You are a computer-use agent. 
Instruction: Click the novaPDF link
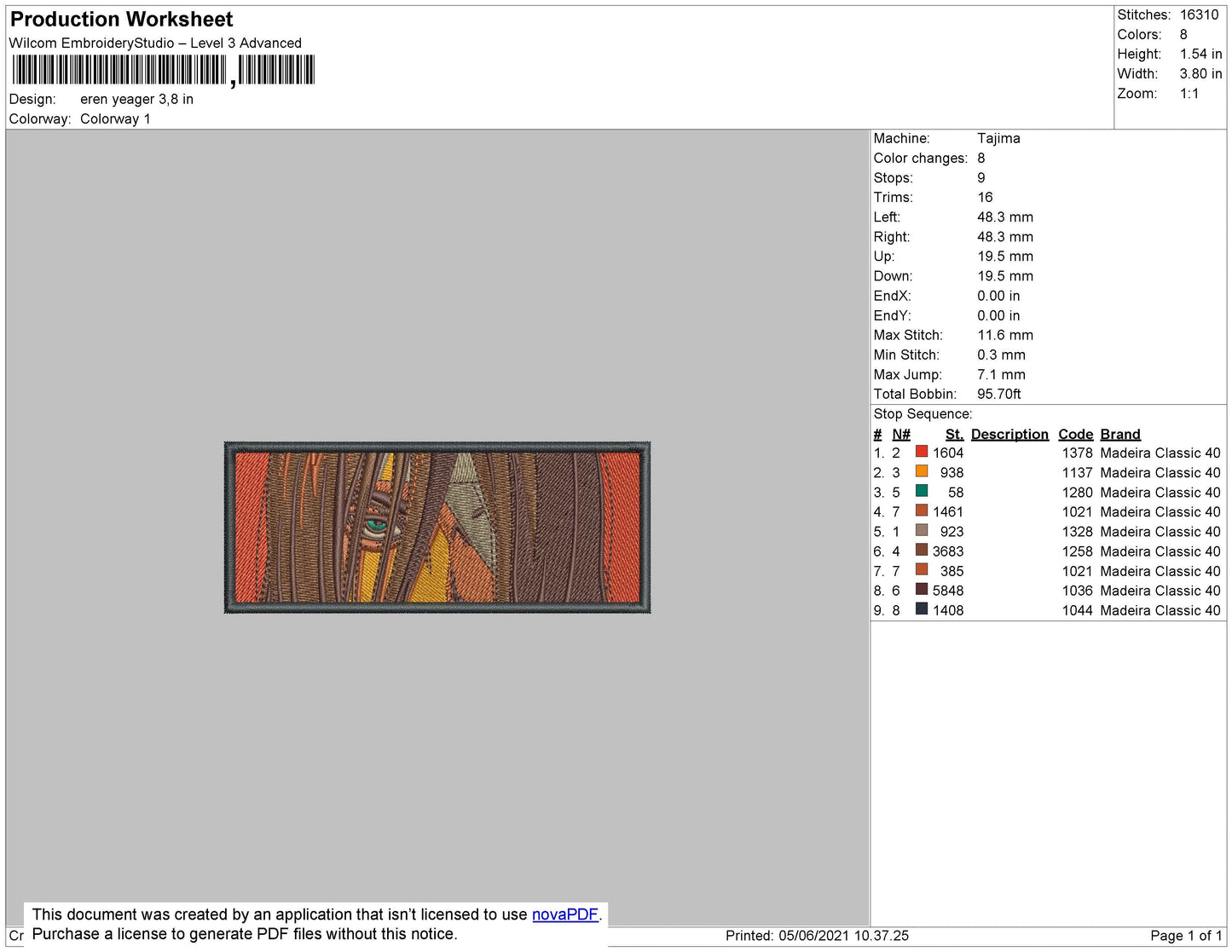565,914
